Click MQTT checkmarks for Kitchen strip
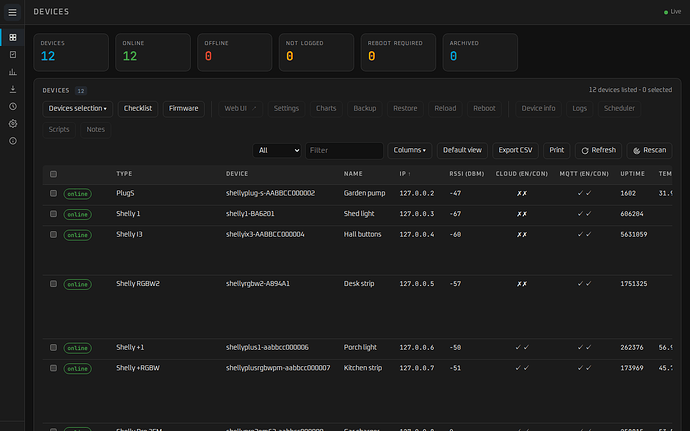Image resolution: width=690 pixels, height=431 pixels. (x=584, y=368)
